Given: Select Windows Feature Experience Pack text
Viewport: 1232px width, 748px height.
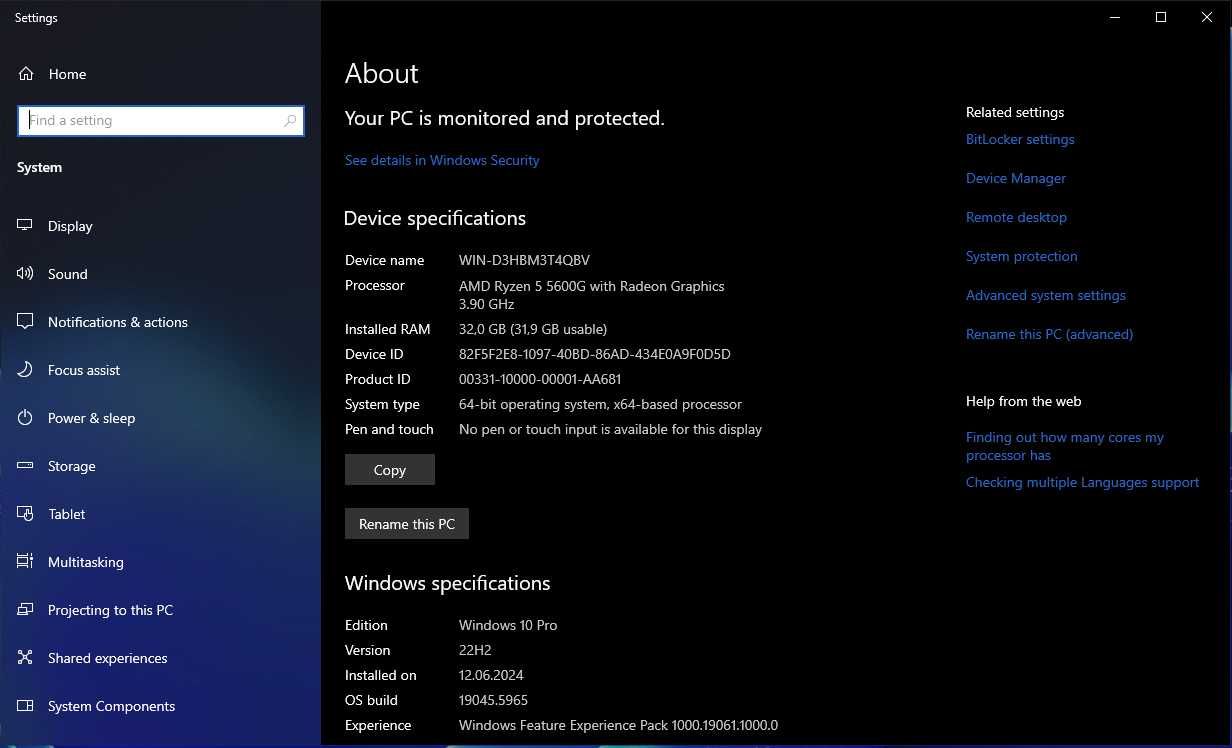Looking at the screenshot, I should tap(618, 725).
